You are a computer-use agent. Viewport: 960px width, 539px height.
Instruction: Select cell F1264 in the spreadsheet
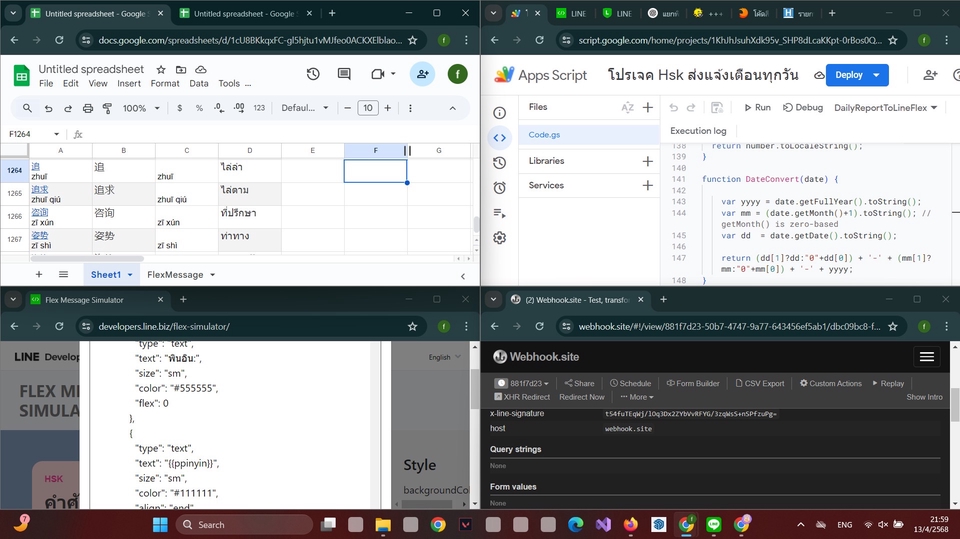click(375, 171)
